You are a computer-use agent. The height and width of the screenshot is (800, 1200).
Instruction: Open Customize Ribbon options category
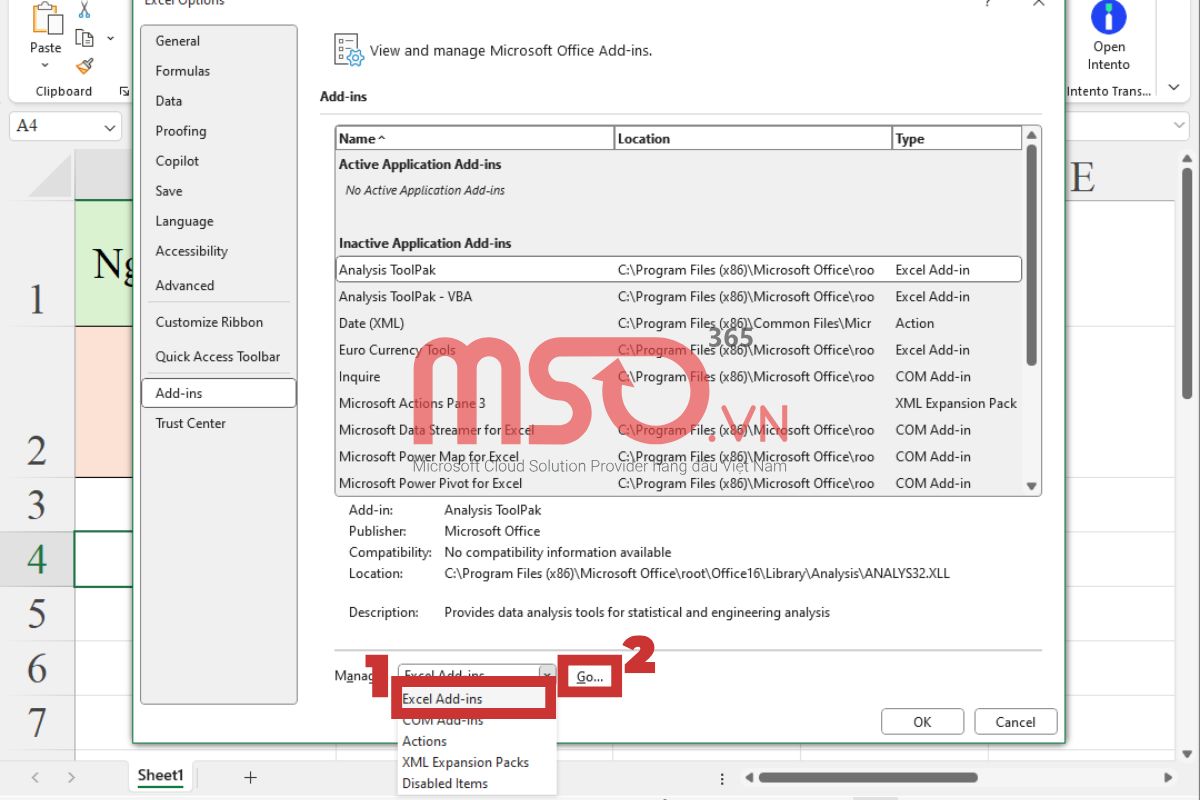[219, 322]
